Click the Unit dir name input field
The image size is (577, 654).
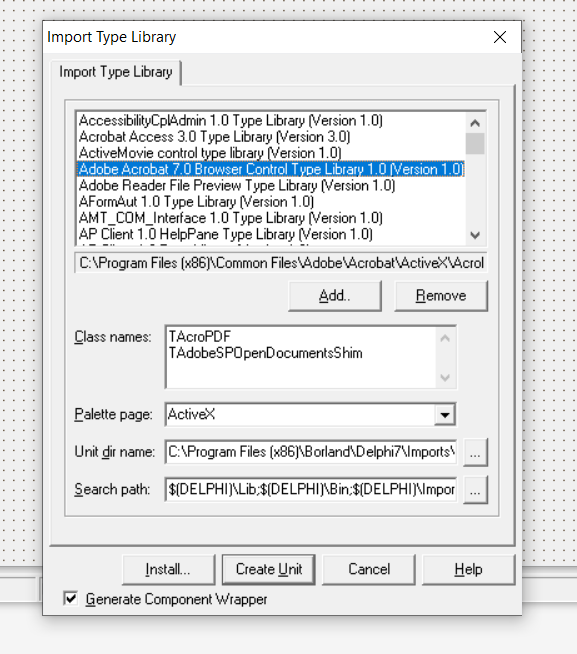click(311, 452)
